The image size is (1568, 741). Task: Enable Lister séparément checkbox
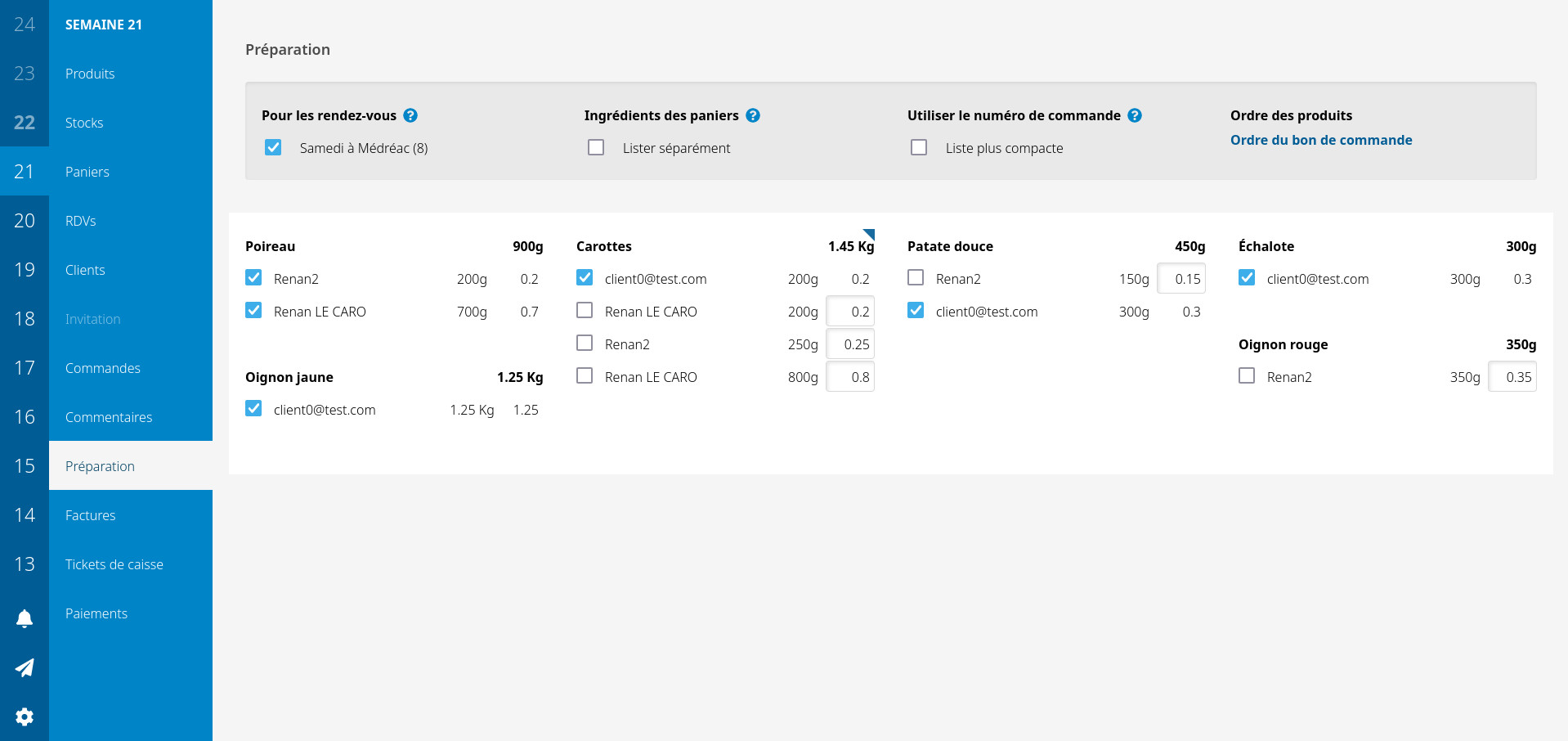(x=596, y=147)
